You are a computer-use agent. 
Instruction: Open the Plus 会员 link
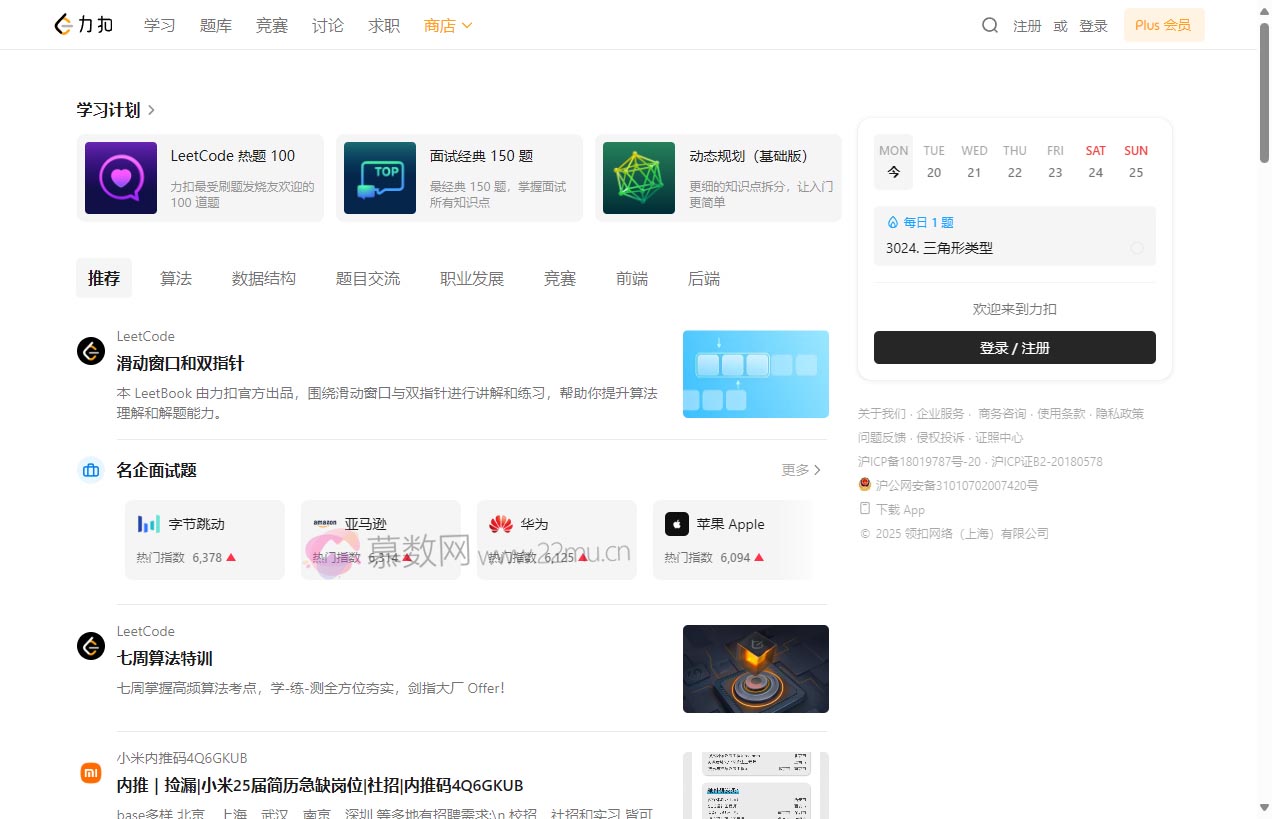click(1163, 25)
